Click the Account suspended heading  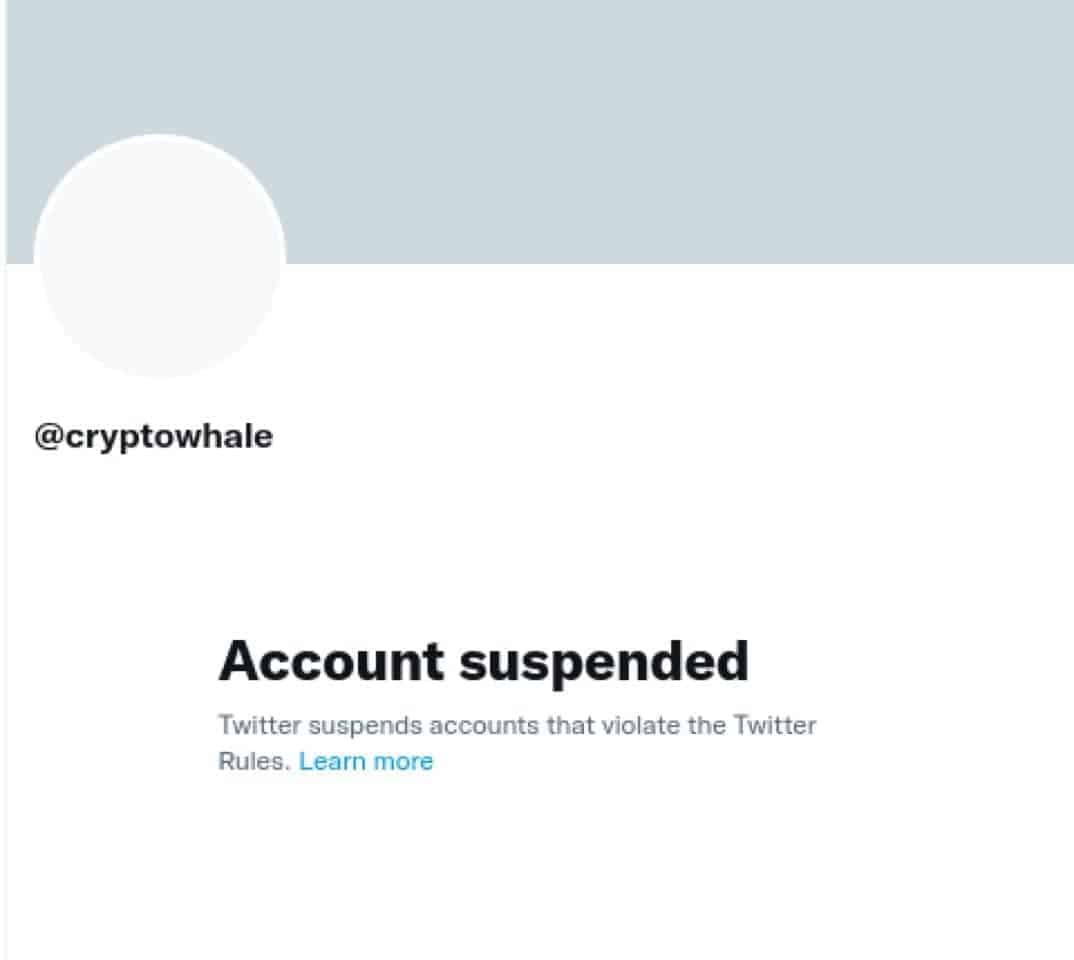[483, 661]
